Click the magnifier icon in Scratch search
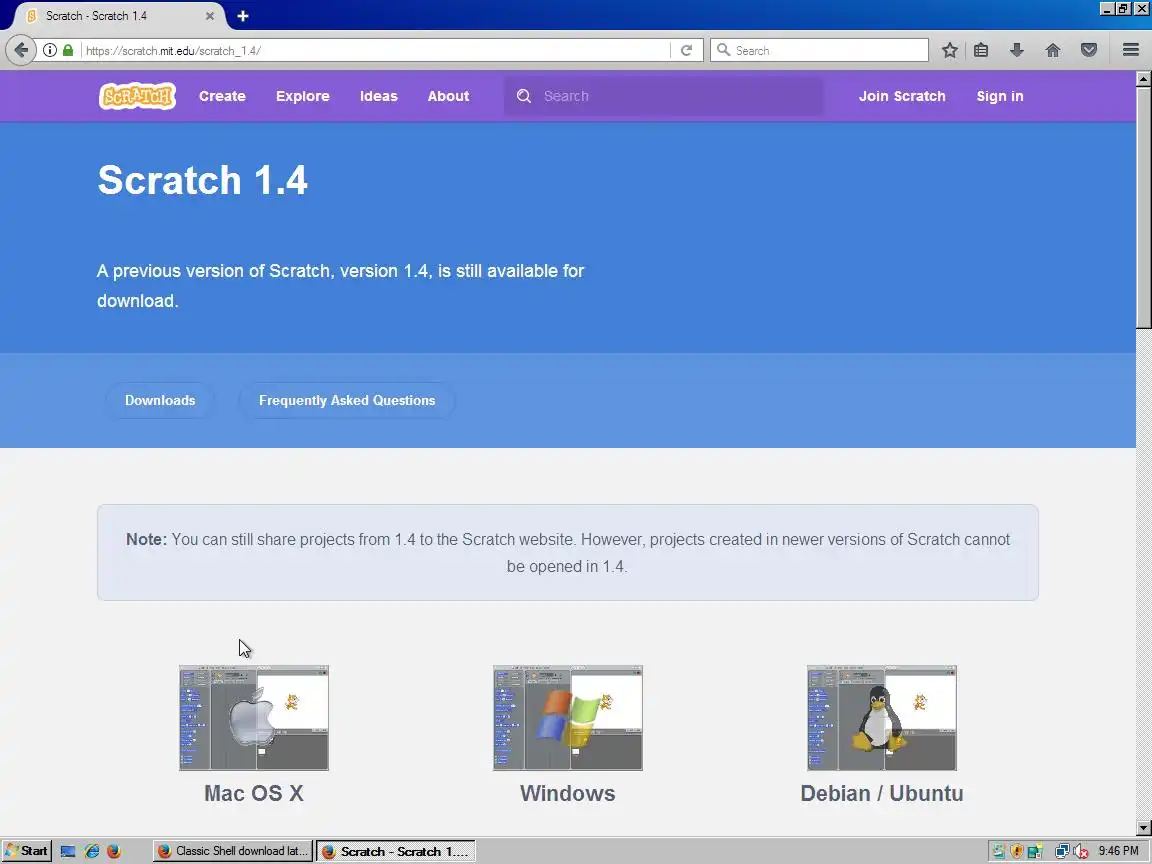Screen dimensions: 1152x864 point(523,96)
